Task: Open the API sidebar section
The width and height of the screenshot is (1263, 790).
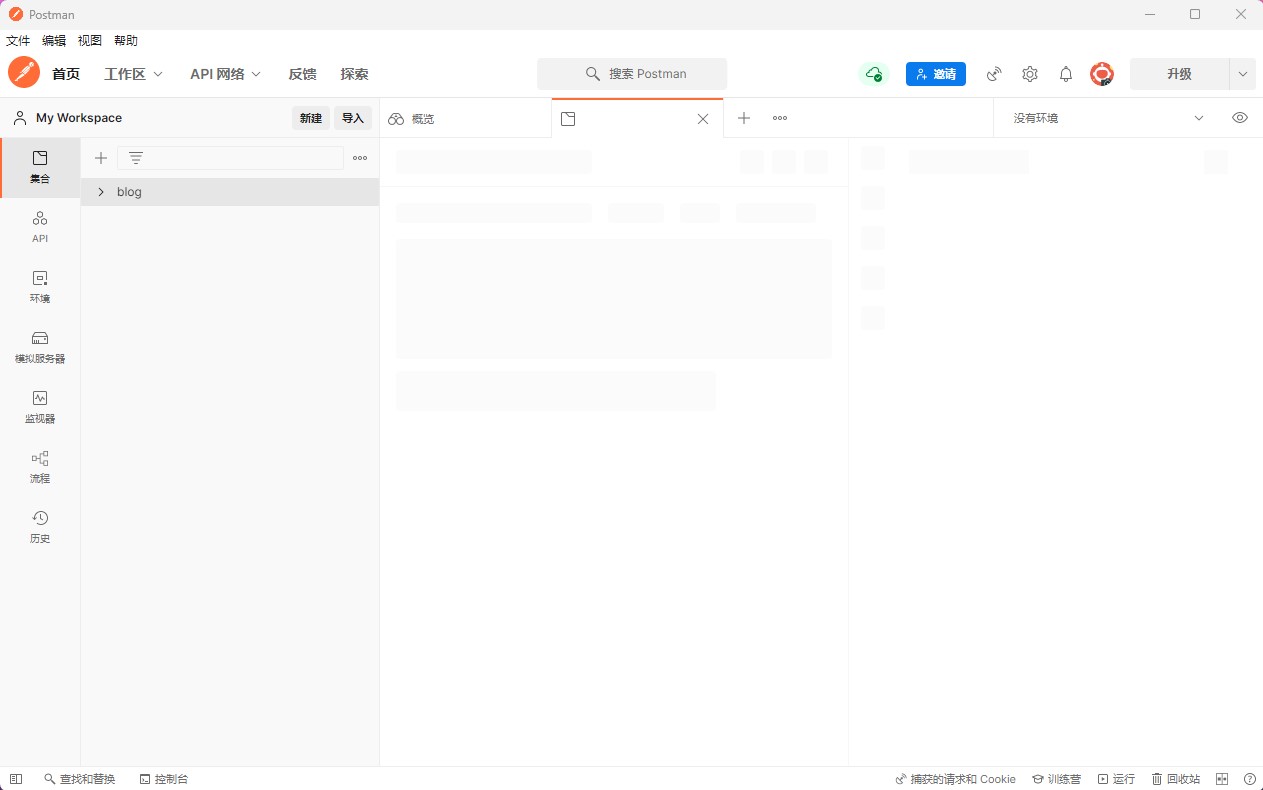Action: point(40,227)
